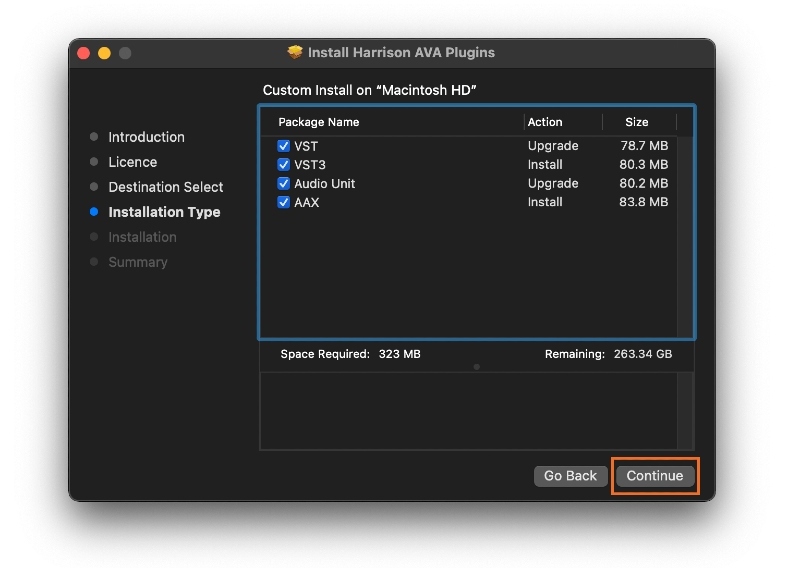Click the Size column header
This screenshot has height=568, width=800.
pyautogui.click(x=637, y=122)
